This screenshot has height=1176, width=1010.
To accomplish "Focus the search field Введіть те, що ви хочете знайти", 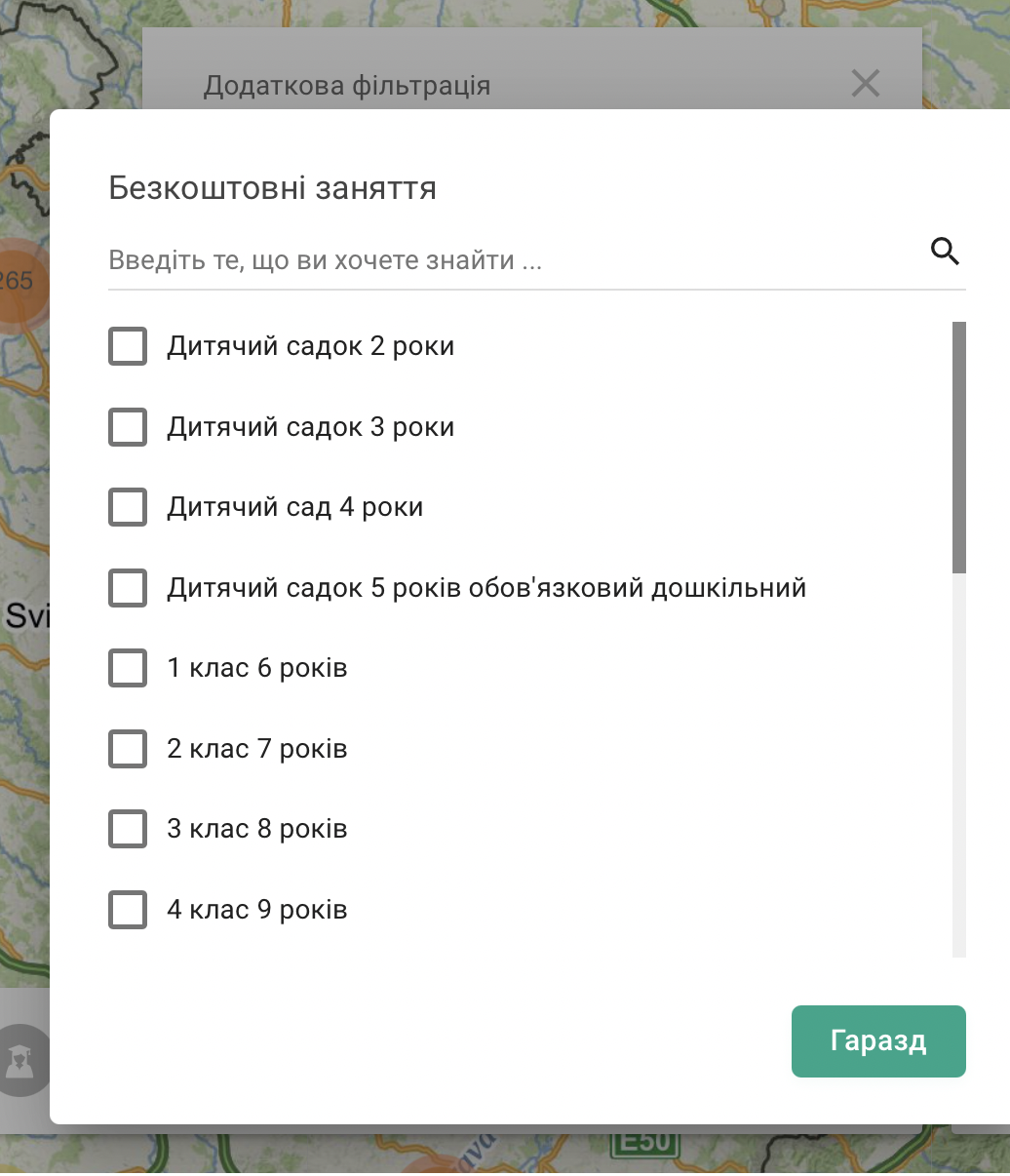I will click(x=517, y=260).
